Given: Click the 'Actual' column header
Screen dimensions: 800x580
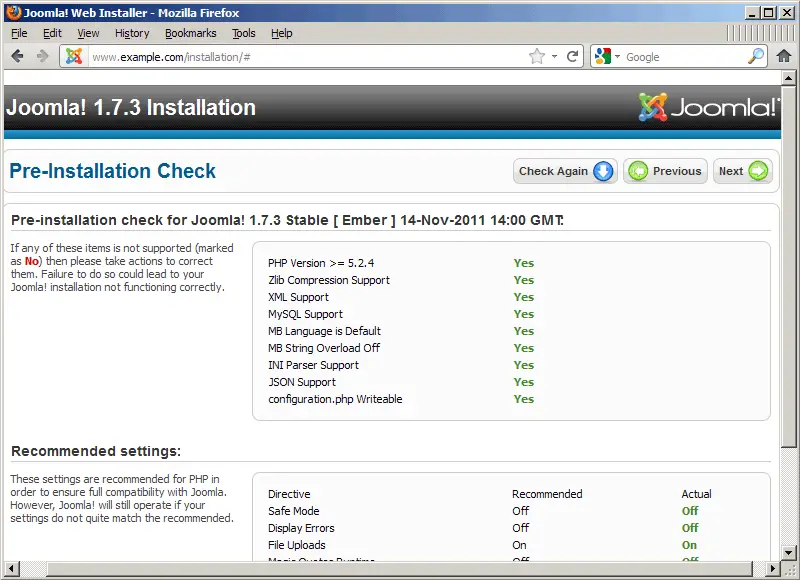Looking at the screenshot, I should tap(696, 494).
